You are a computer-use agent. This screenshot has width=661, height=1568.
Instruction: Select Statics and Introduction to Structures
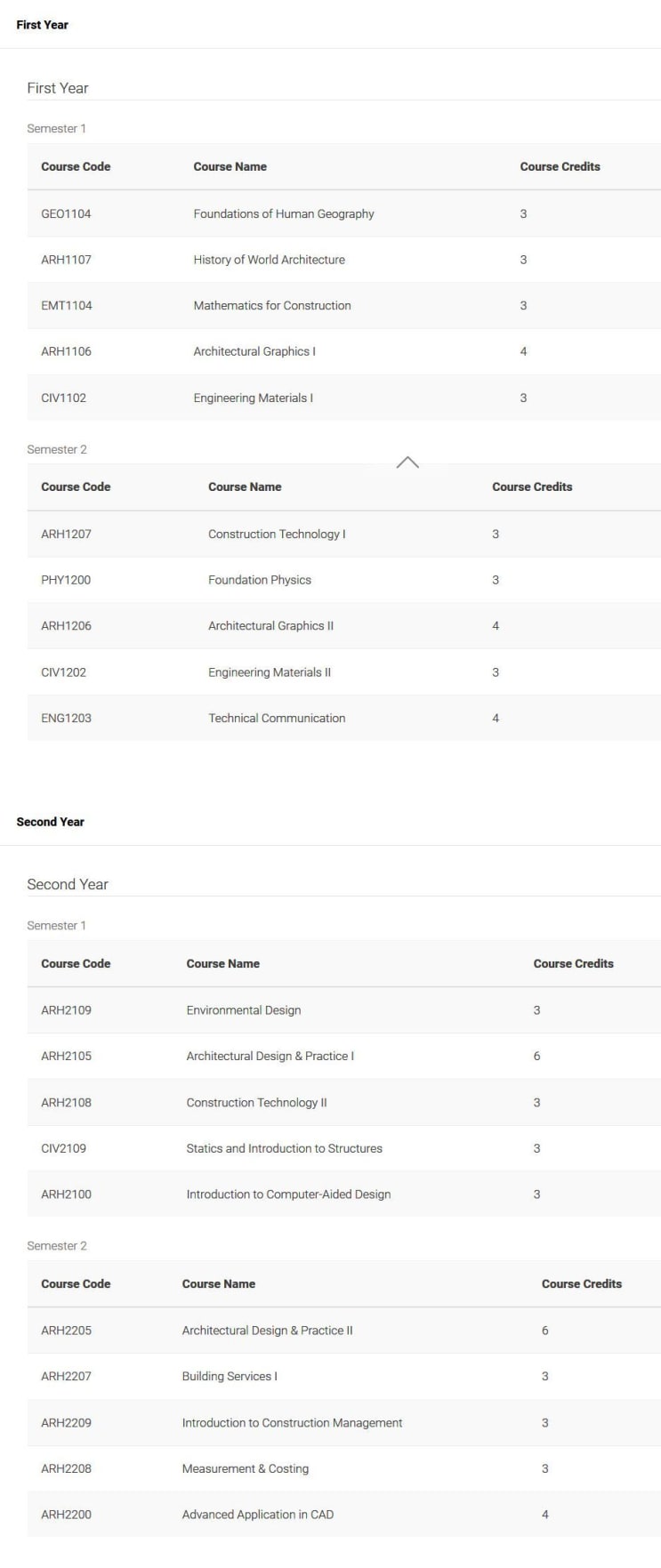[x=284, y=1148]
